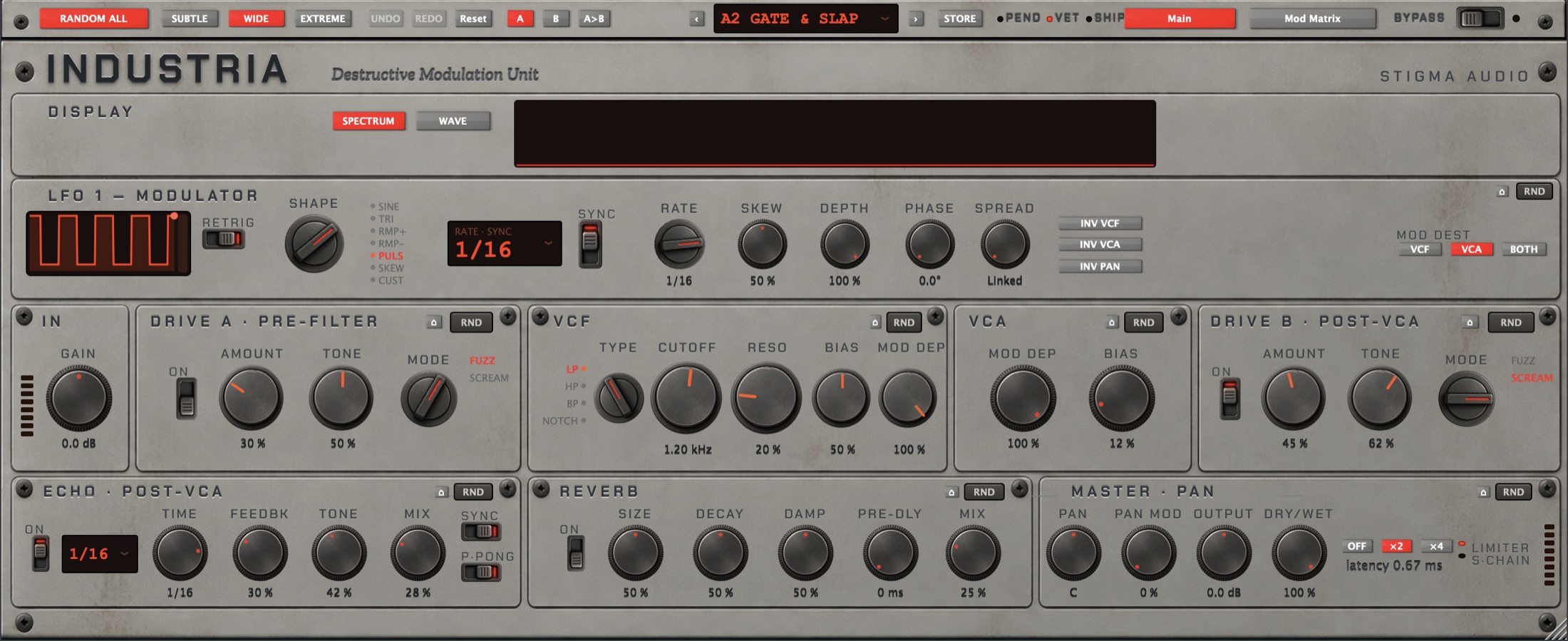The height and width of the screenshot is (641, 1568).
Task: Click the VCF CUTOFF knob
Action: point(686,398)
